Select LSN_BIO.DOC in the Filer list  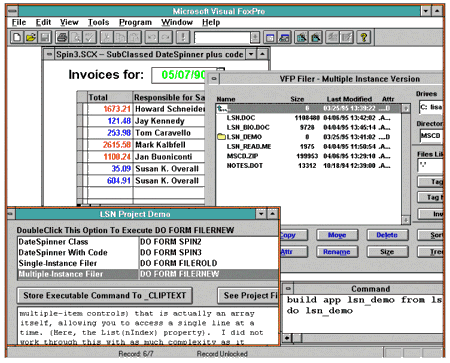308,127
